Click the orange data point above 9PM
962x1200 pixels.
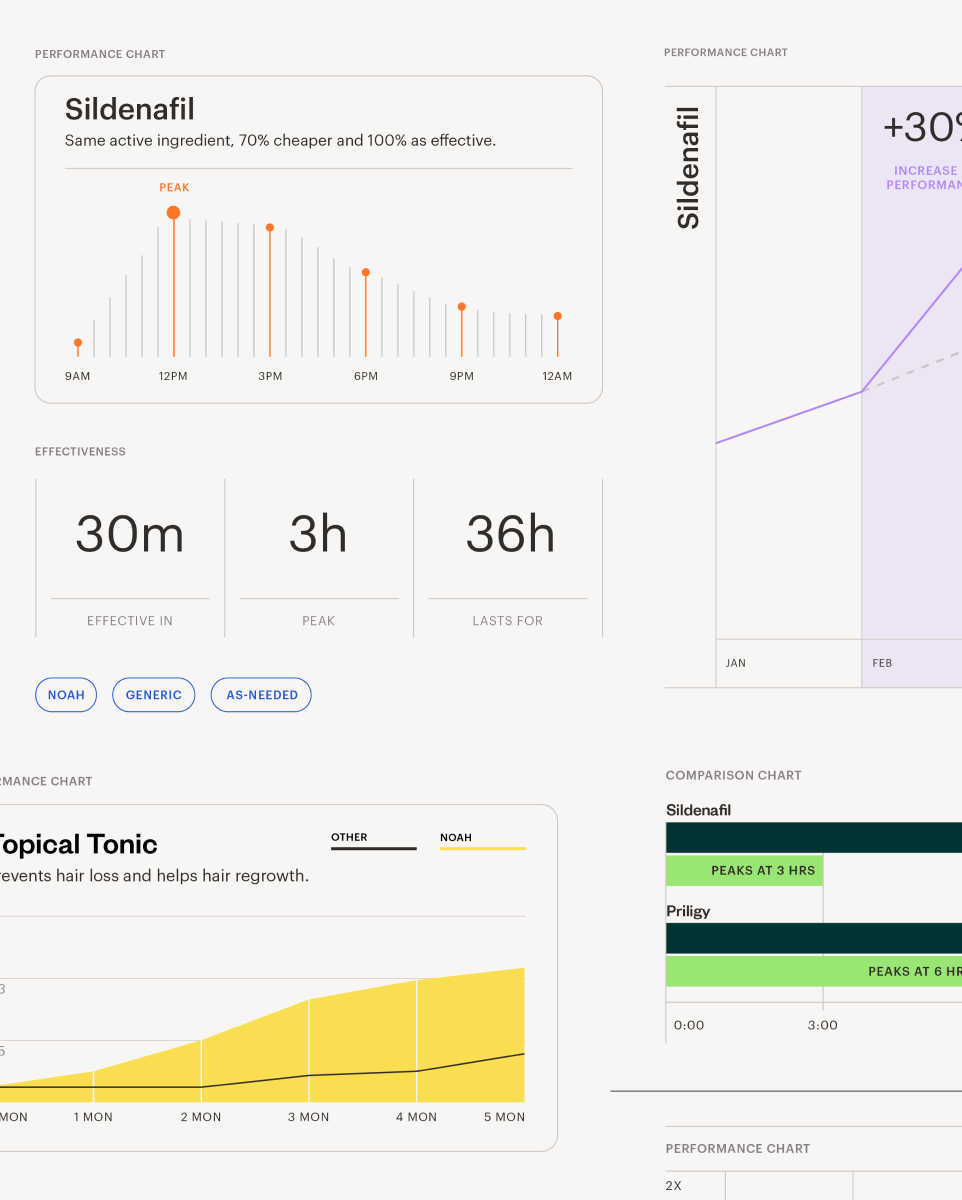[462, 306]
